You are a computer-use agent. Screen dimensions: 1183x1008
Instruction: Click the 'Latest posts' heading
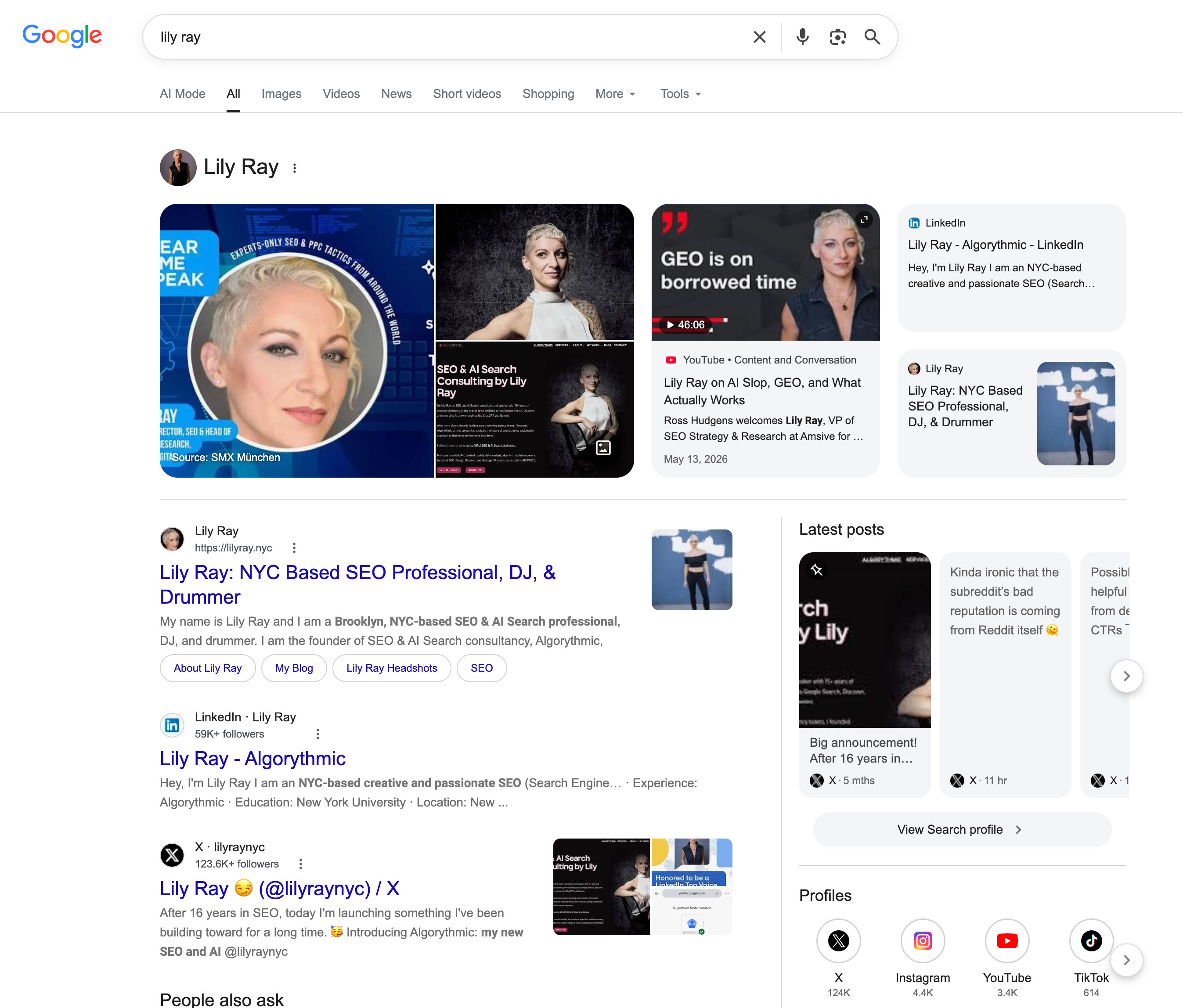click(841, 529)
